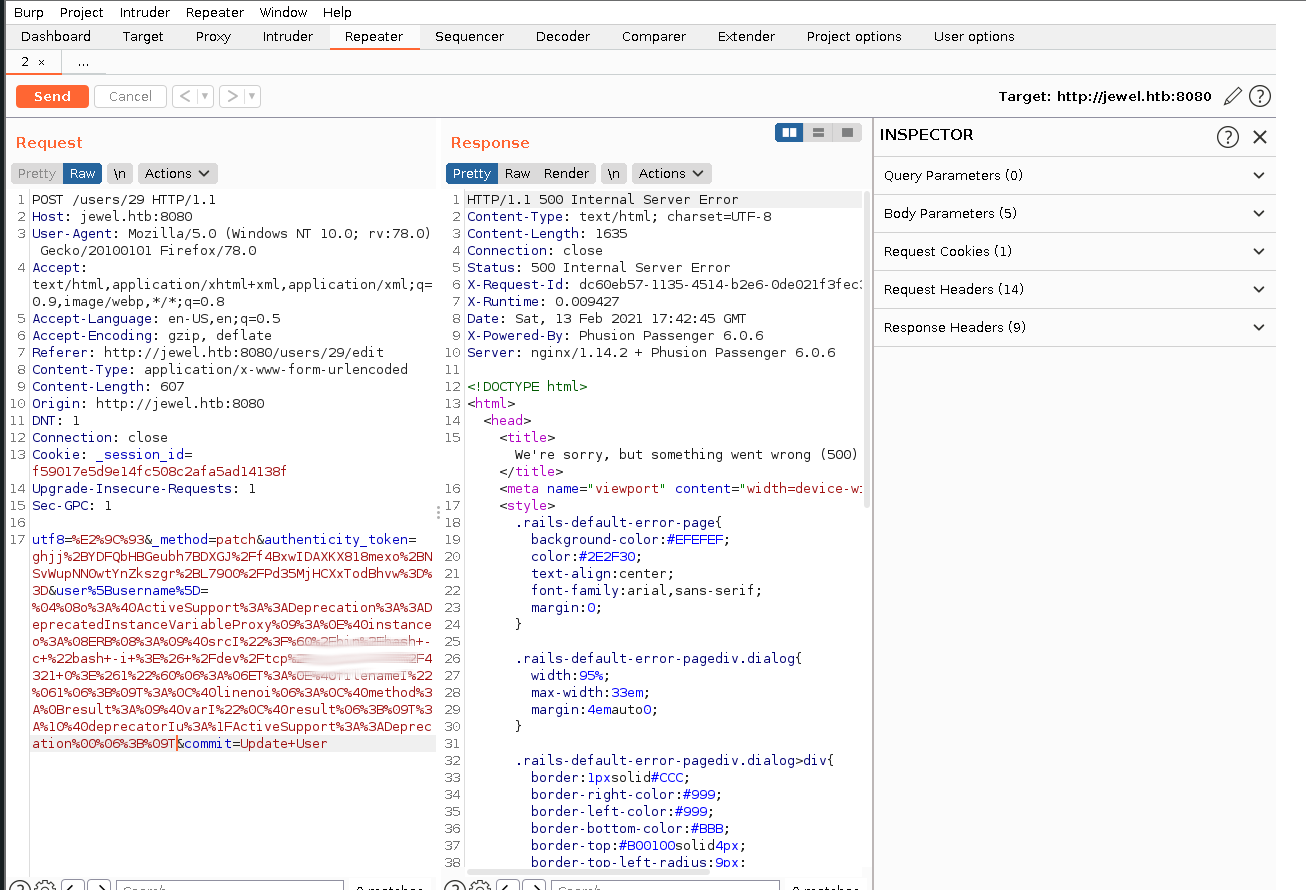Click 'Server: nginx/1.14.2' response header line
The width and height of the screenshot is (1306, 890).
tap(651, 352)
